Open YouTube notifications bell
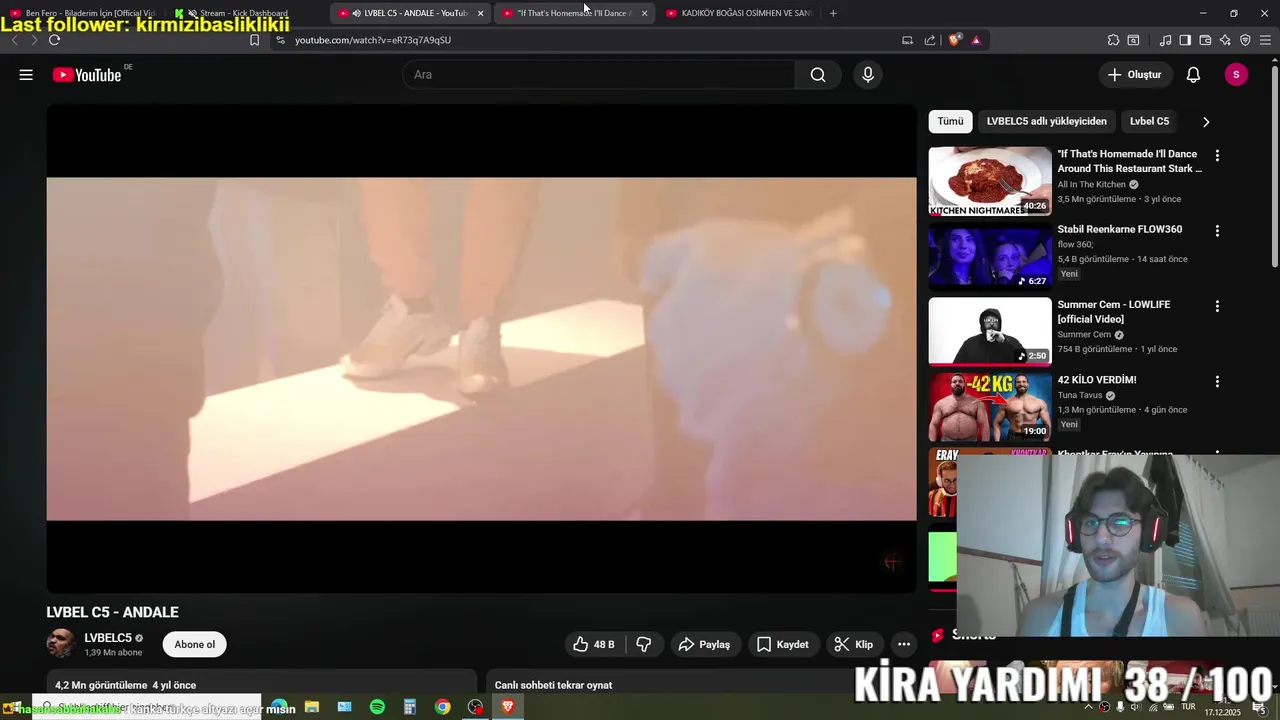Screen dimensions: 1280x720 pos(1193,75)
